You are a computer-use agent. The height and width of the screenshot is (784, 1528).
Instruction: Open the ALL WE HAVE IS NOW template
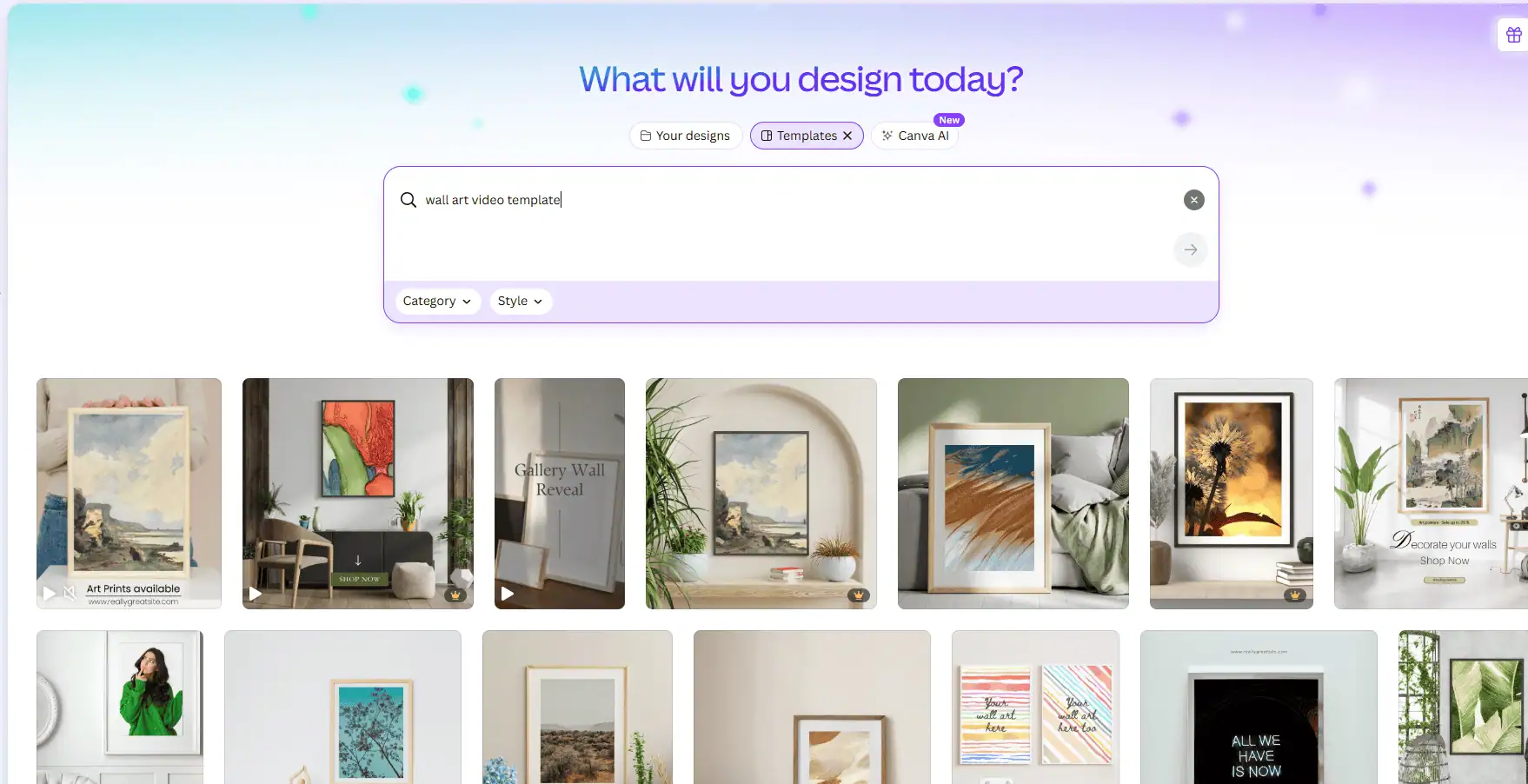point(1259,708)
